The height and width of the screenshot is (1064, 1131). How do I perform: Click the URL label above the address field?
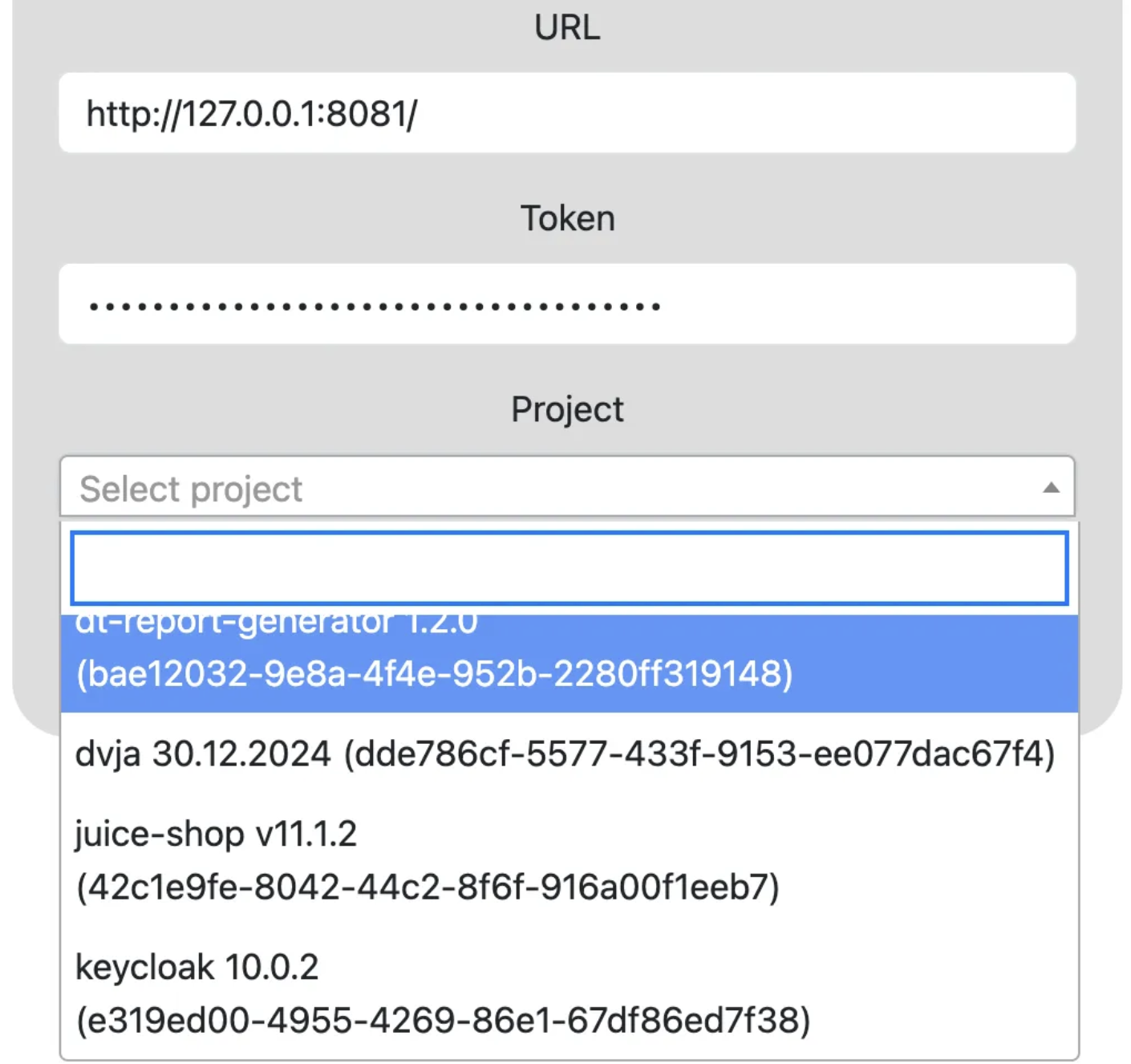[x=566, y=28]
